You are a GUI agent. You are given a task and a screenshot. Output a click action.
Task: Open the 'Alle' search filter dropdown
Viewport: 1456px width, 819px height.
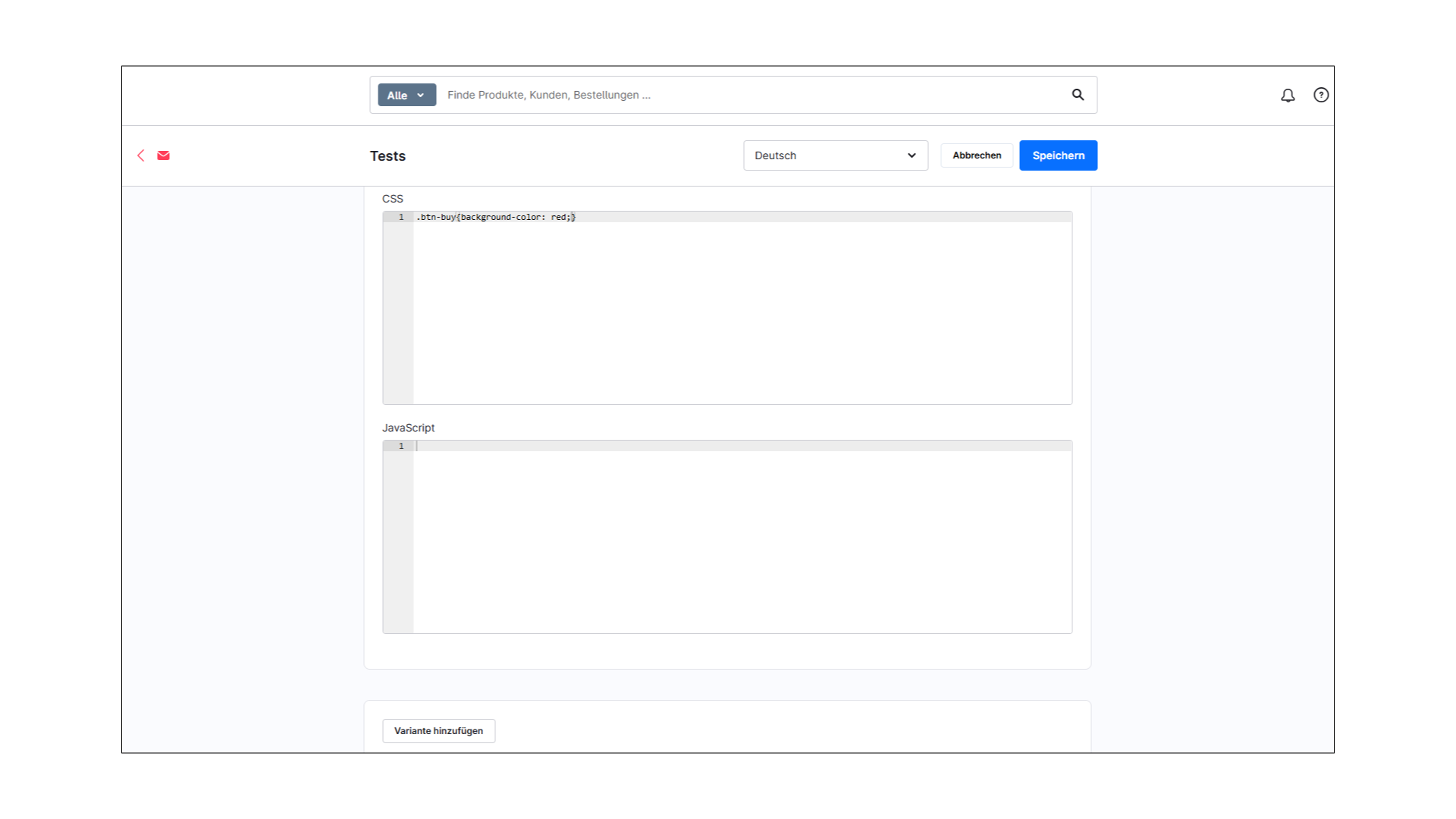pos(406,95)
